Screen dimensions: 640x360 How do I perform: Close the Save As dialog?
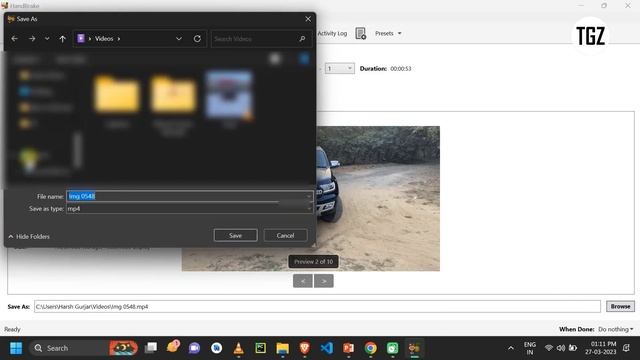point(308,19)
